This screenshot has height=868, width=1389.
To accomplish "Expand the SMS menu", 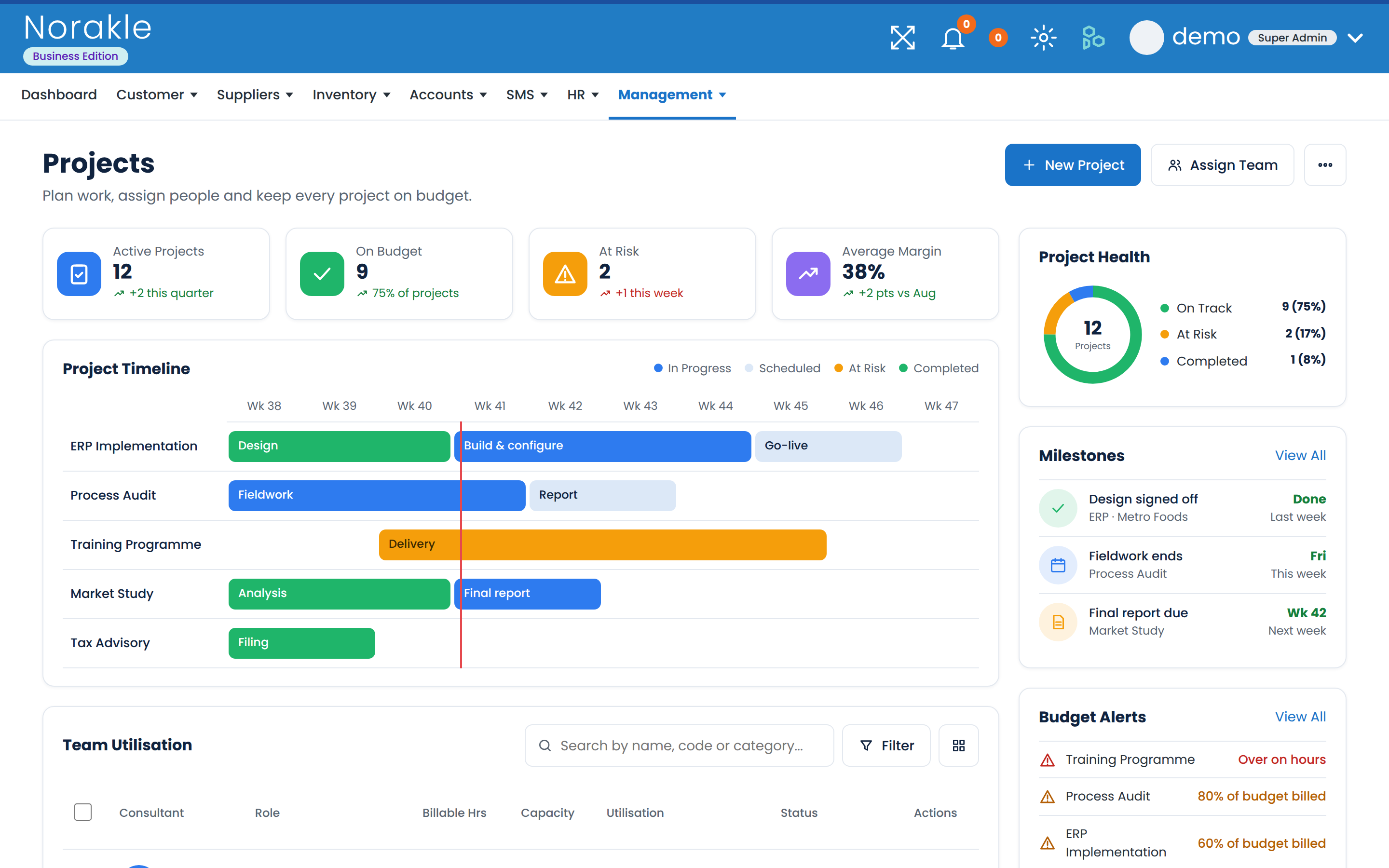I will pyautogui.click(x=527, y=95).
